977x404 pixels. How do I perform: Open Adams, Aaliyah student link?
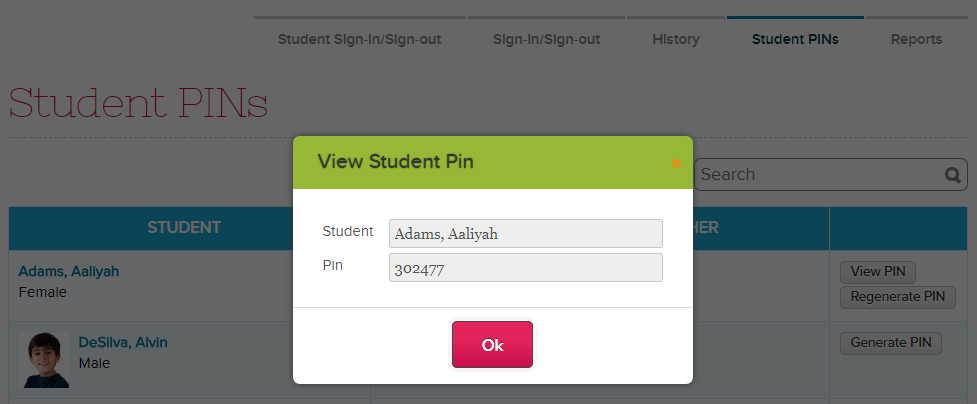coord(69,271)
